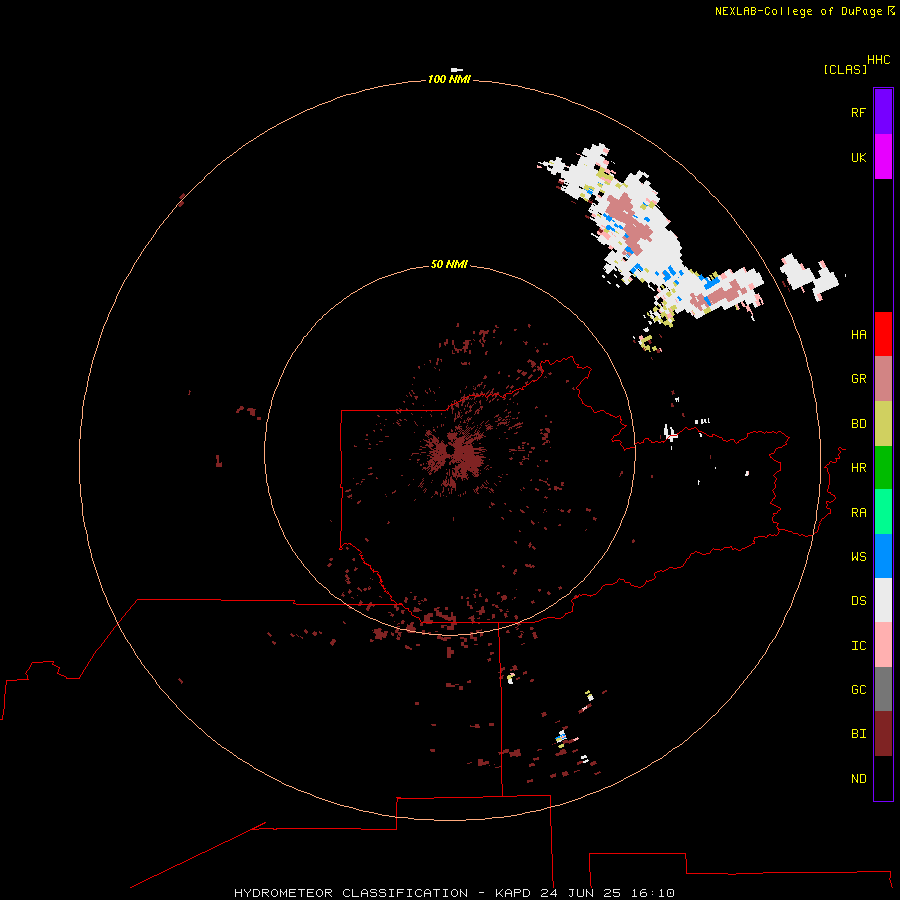Click the IC legend label
Image resolution: width=900 pixels, height=900 pixels.
click(x=858, y=645)
